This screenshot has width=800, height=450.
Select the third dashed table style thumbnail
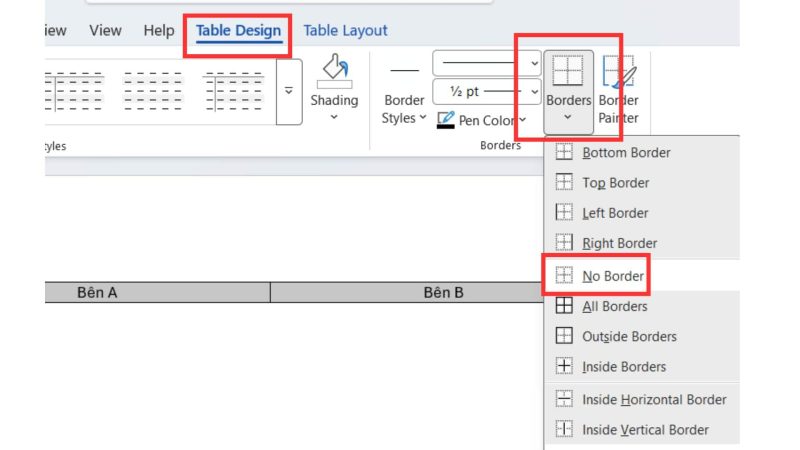click(234, 92)
